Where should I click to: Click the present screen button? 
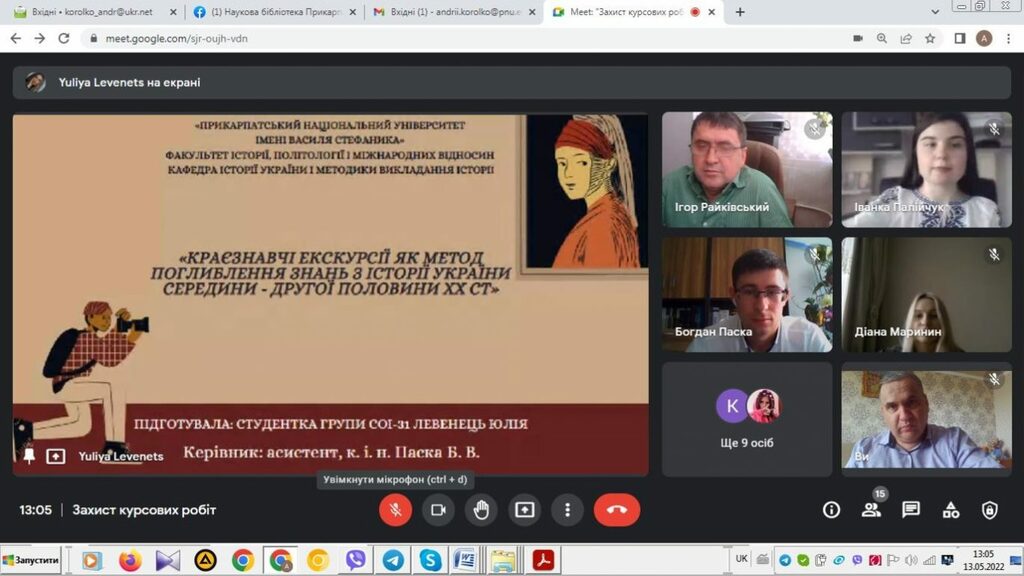coord(524,510)
